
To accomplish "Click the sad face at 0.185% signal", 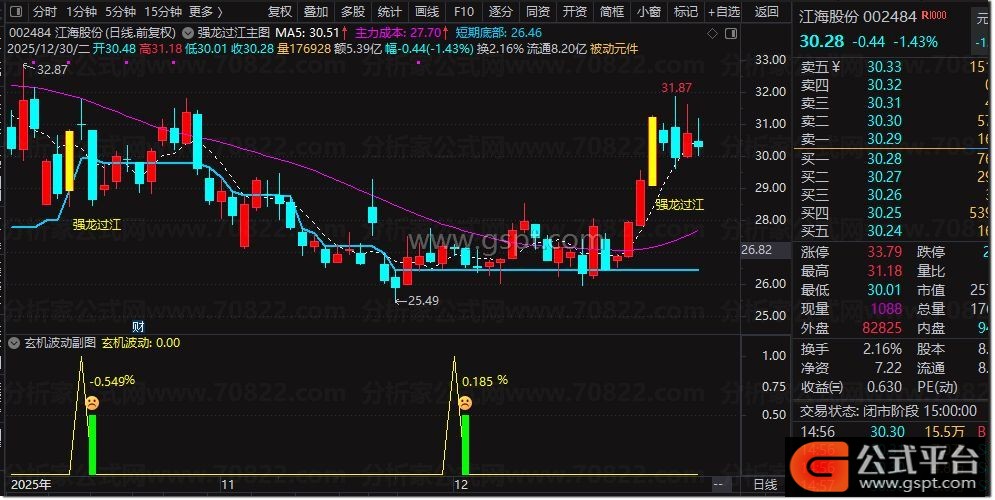I will [x=465, y=402].
